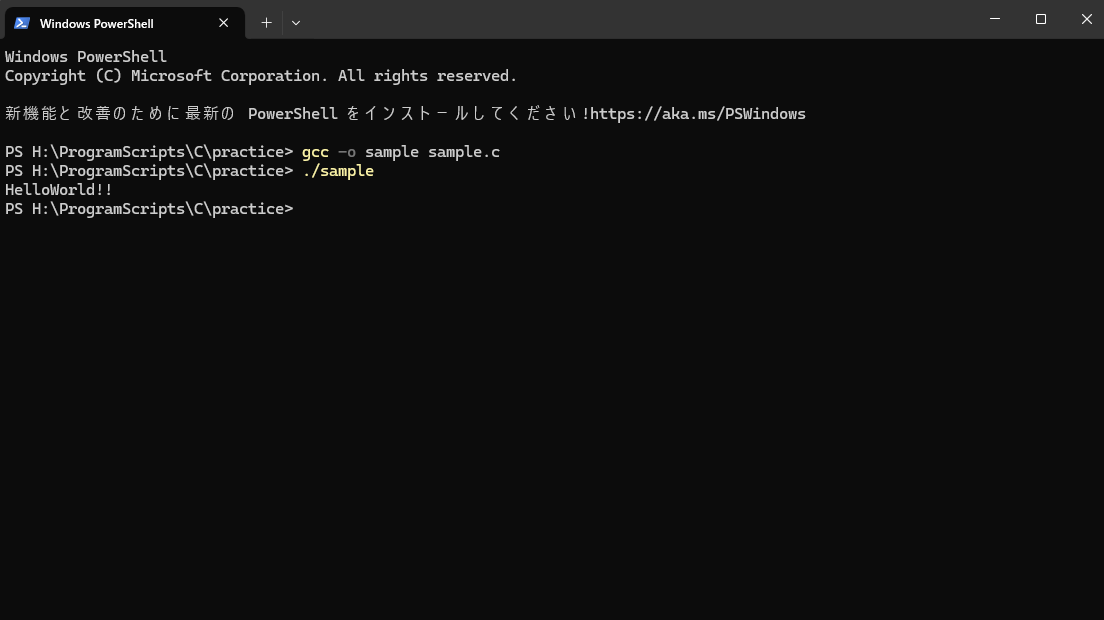Close the terminal window
Screen dimensions: 1104x620
pos(1087,19)
